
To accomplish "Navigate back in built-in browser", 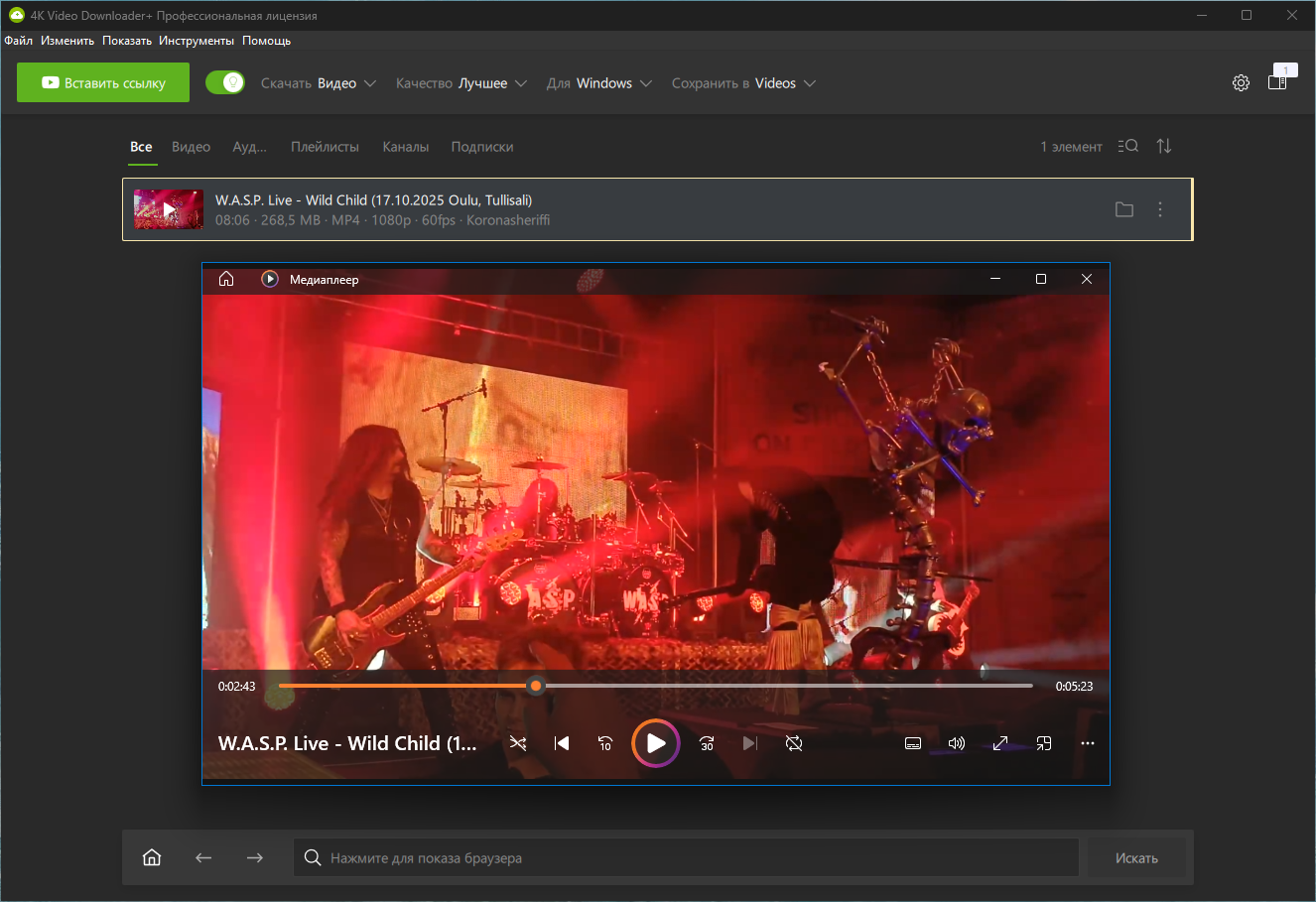I will pos(203,857).
